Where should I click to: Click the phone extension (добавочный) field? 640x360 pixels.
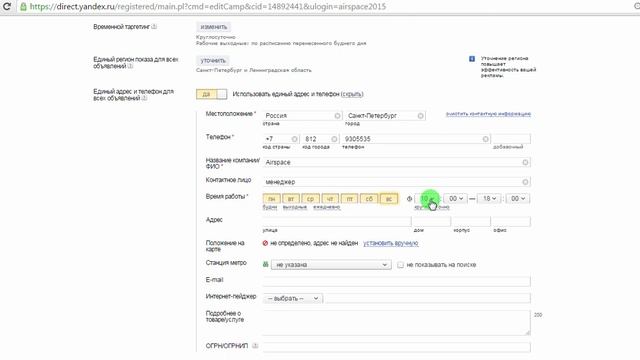511,139
